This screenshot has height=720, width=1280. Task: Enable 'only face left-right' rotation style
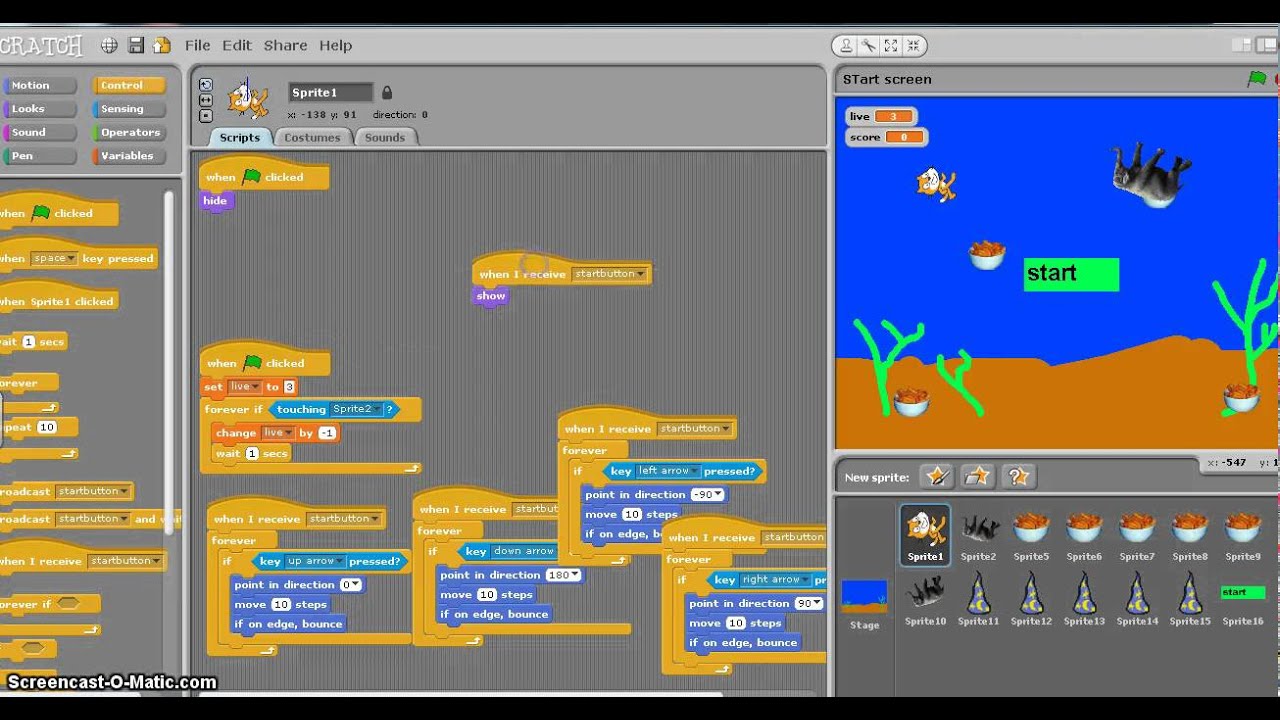(206, 100)
